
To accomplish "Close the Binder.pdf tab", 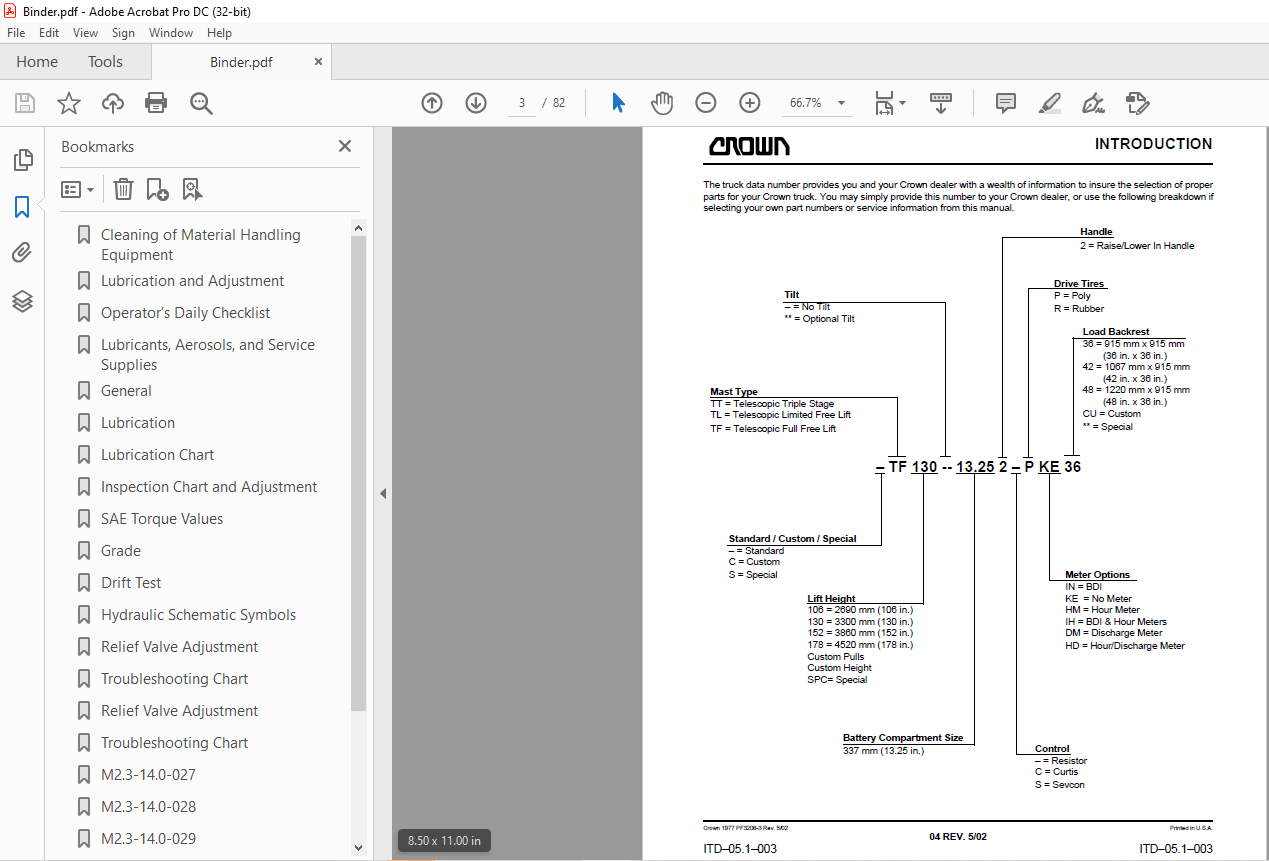I will click(319, 62).
